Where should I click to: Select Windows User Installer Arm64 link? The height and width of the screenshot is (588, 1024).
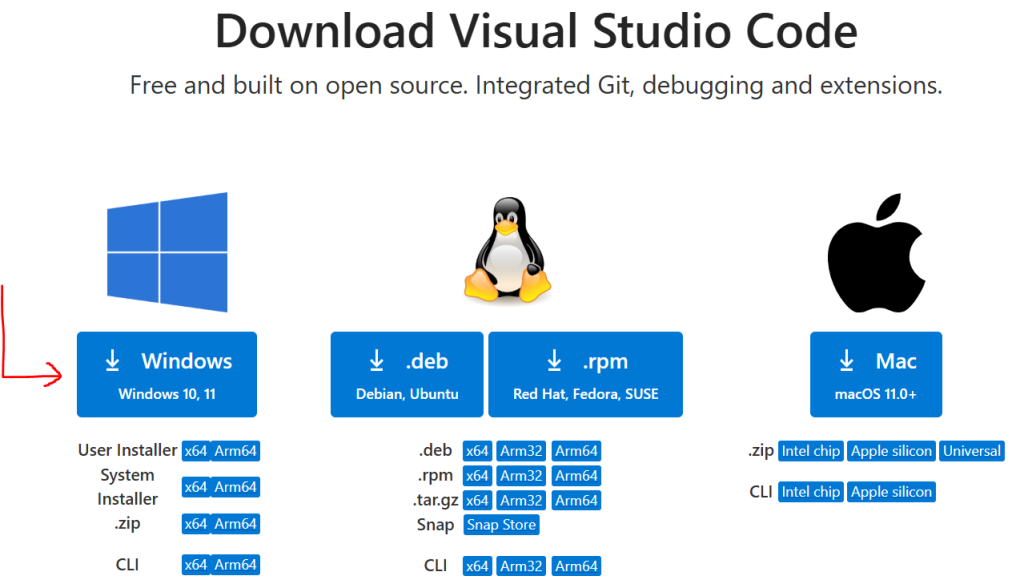pyautogui.click(x=236, y=451)
